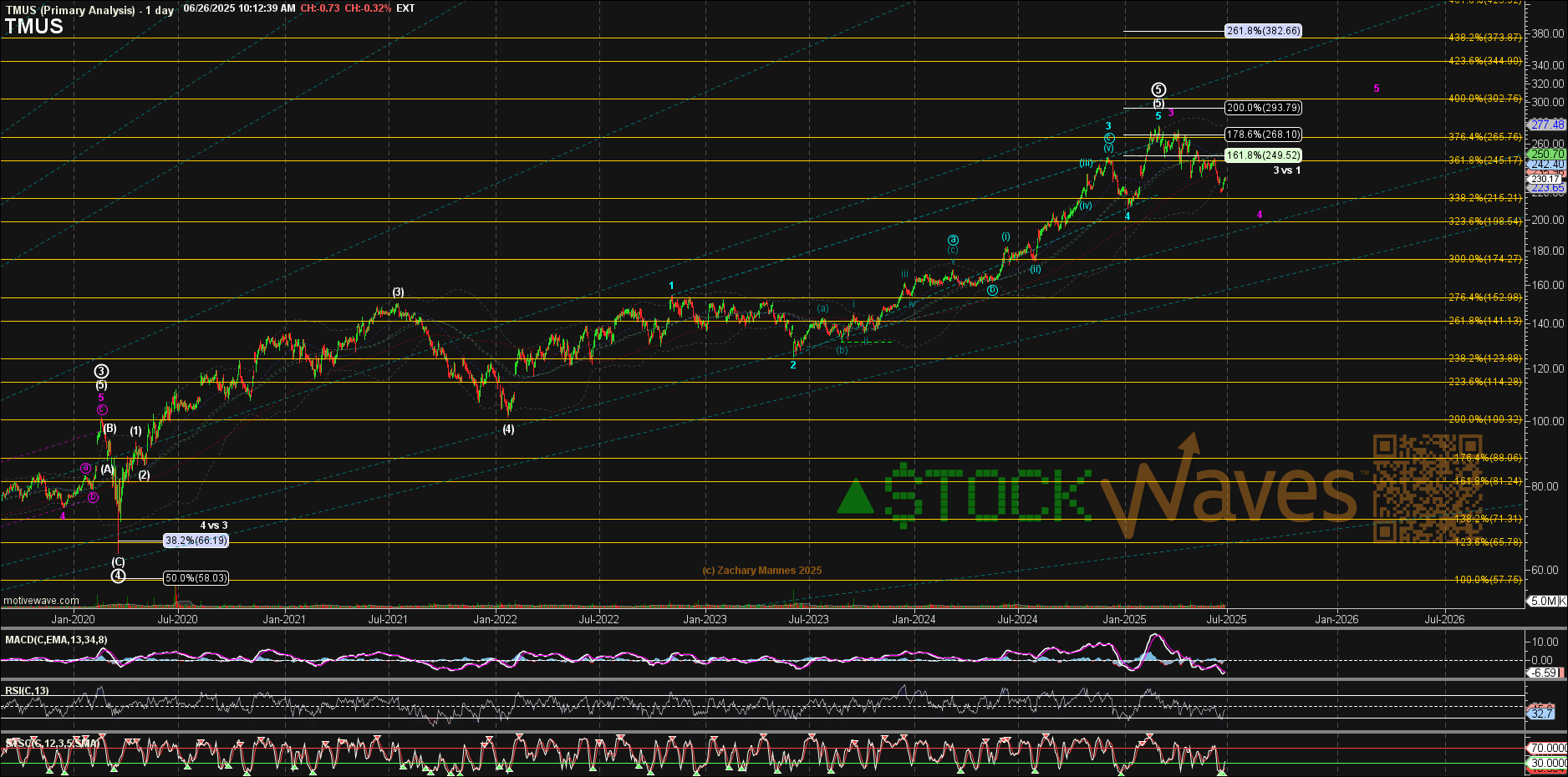1568x777 pixels.
Task: Select the white (4) wave label near Jan-2022
Action: (508, 429)
